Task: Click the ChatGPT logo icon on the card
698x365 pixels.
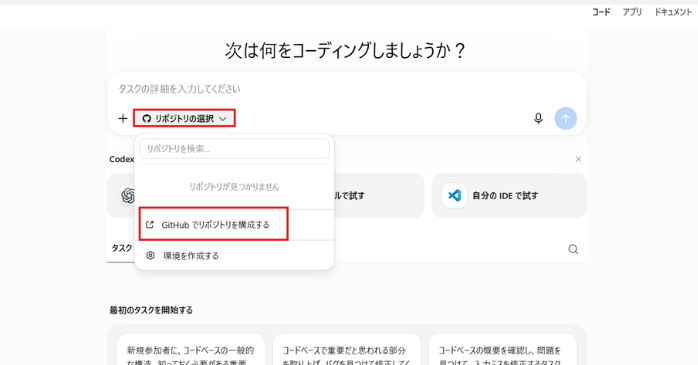Action: pos(128,195)
